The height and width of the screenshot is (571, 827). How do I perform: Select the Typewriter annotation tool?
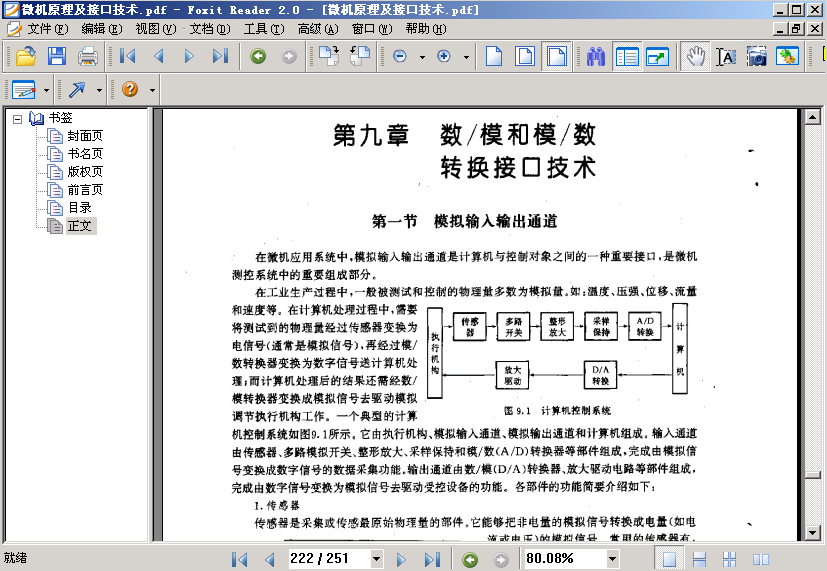(x=24, y=90)
